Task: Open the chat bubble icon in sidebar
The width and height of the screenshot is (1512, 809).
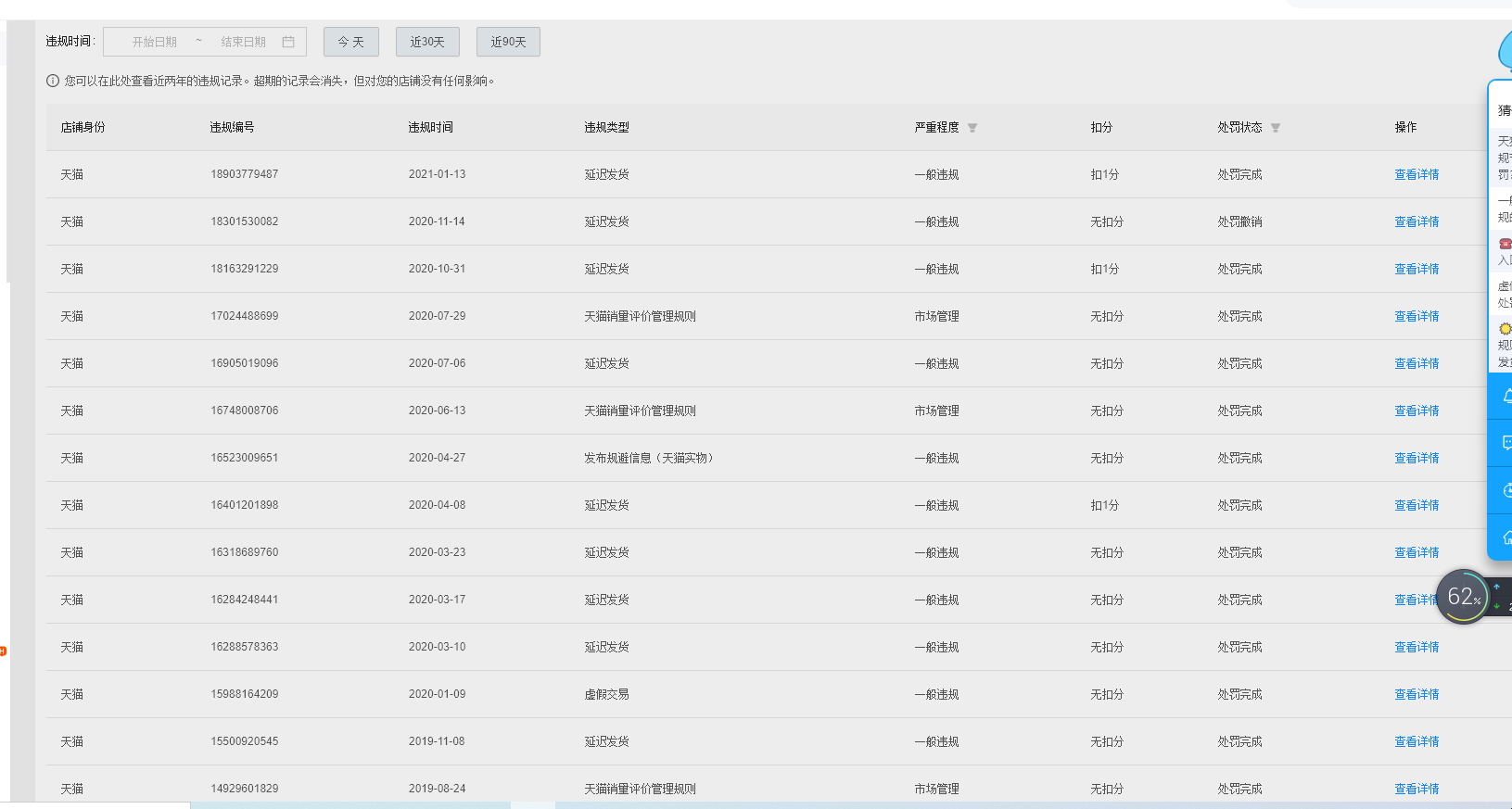Action: (1506, 444)
